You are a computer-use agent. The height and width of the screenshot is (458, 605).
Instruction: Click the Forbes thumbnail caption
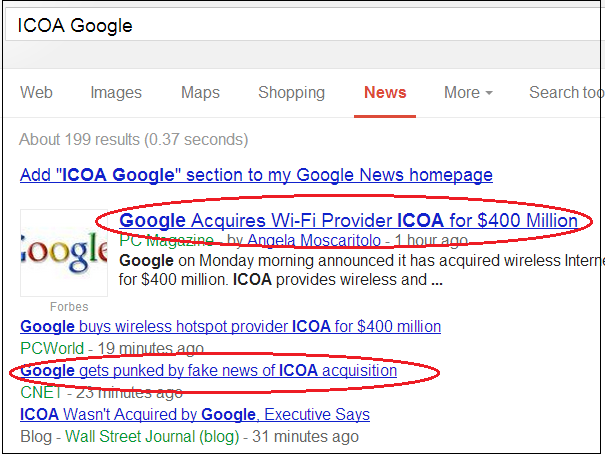(x=68, y=307)
